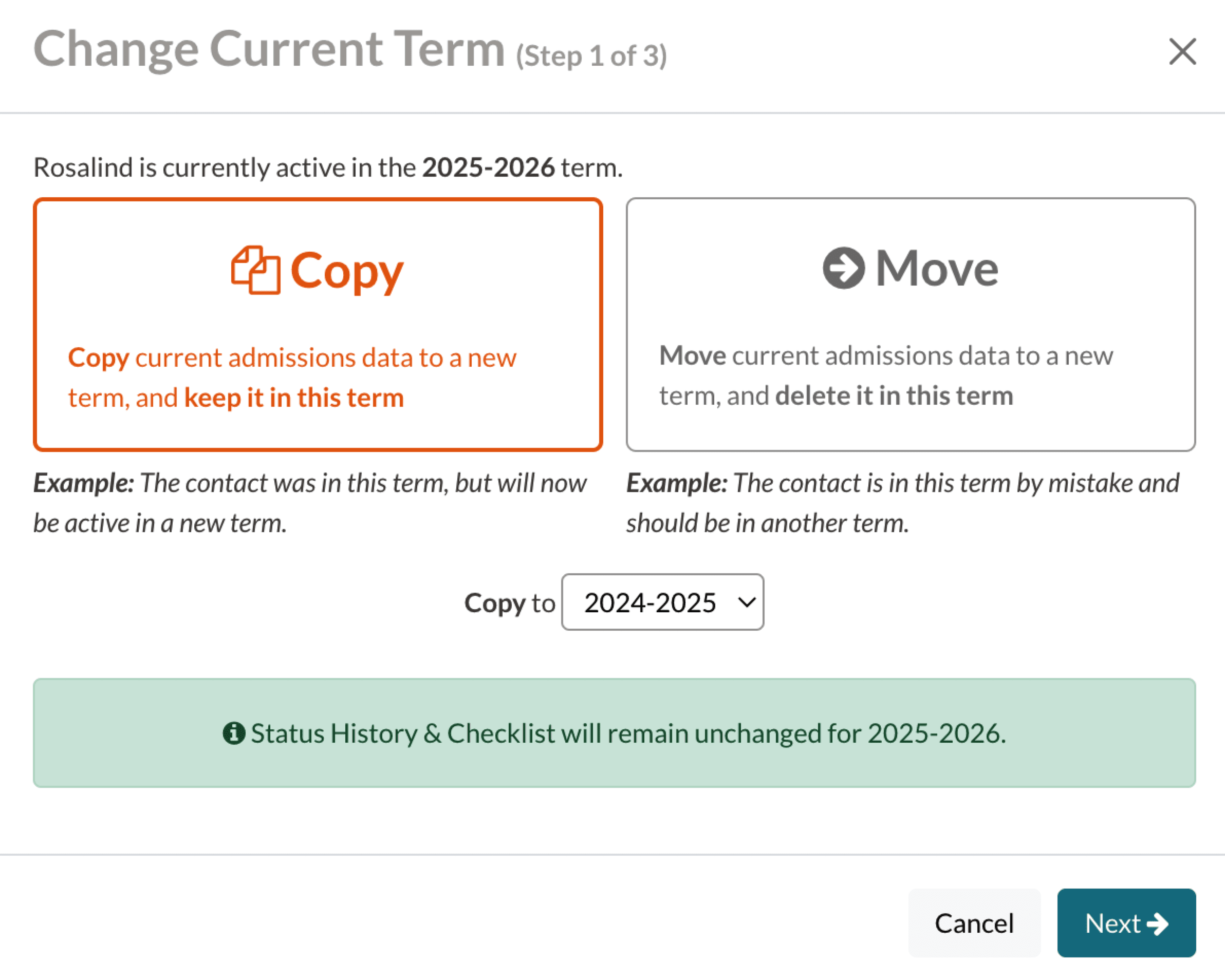
Task: Select the Copy option card
Action: coord(318,324)
